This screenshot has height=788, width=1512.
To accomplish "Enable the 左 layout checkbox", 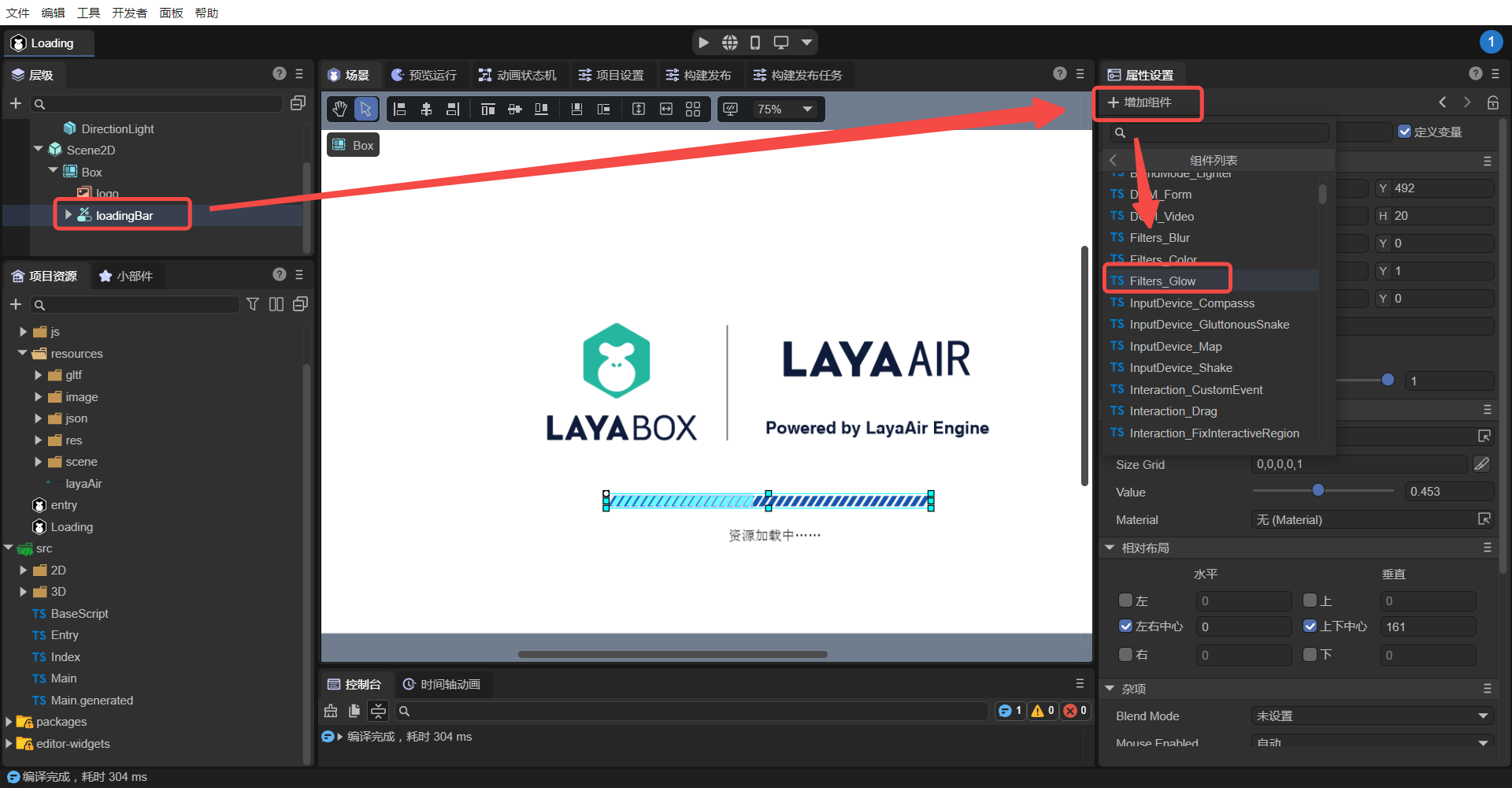I will click(1125, 600).
